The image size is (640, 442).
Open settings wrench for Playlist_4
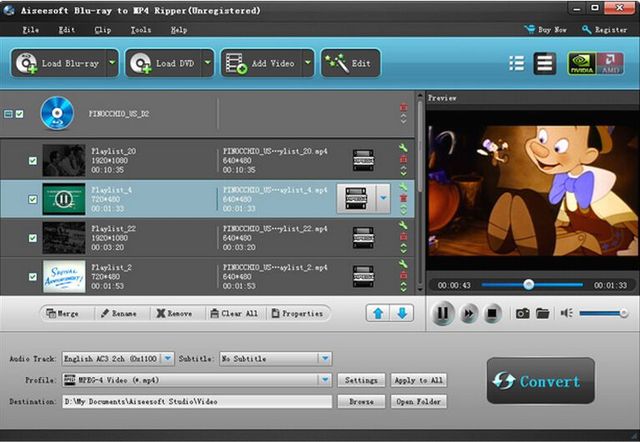[x=403, y=187]
